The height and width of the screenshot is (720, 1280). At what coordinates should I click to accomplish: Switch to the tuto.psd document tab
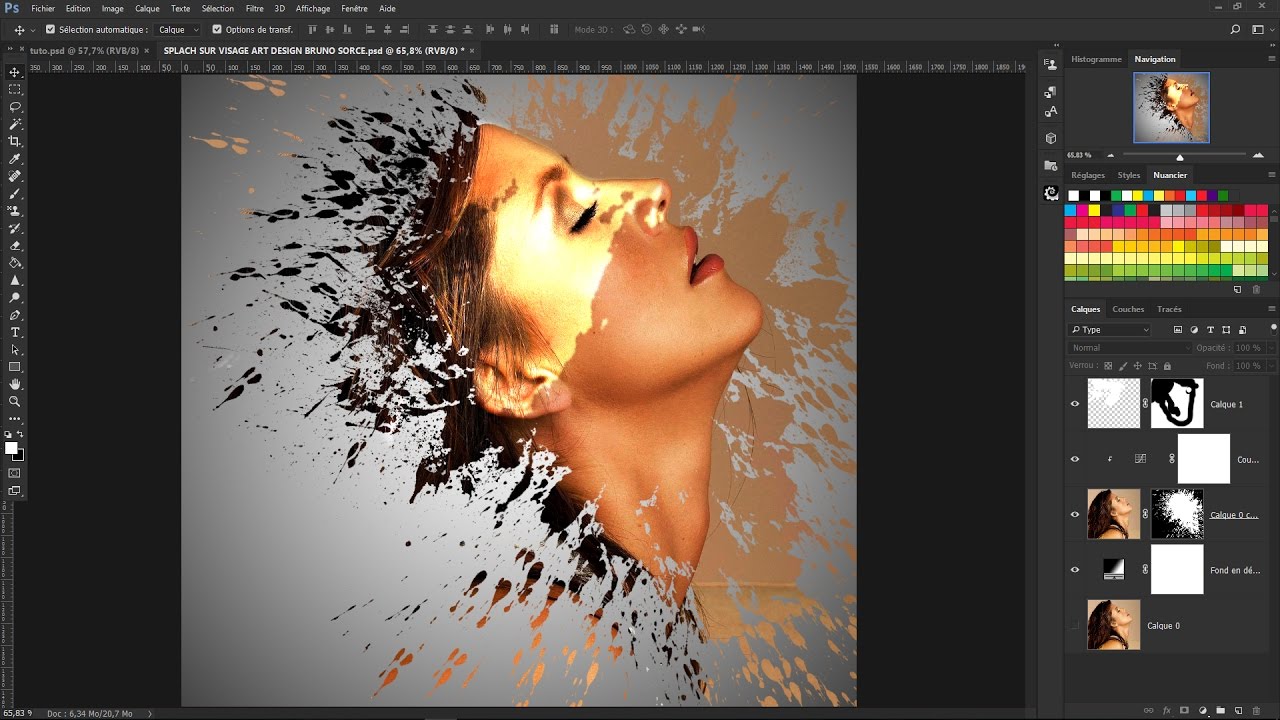click(x=86, y=50)
